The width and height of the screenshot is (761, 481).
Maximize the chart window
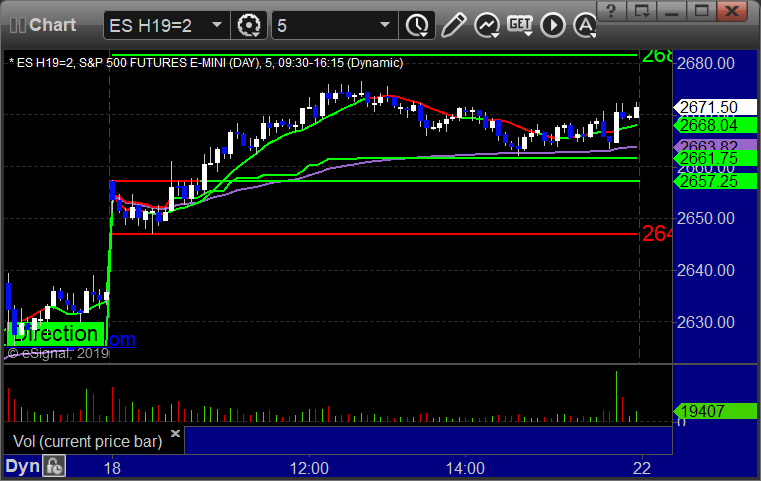[x=702, y=11]
